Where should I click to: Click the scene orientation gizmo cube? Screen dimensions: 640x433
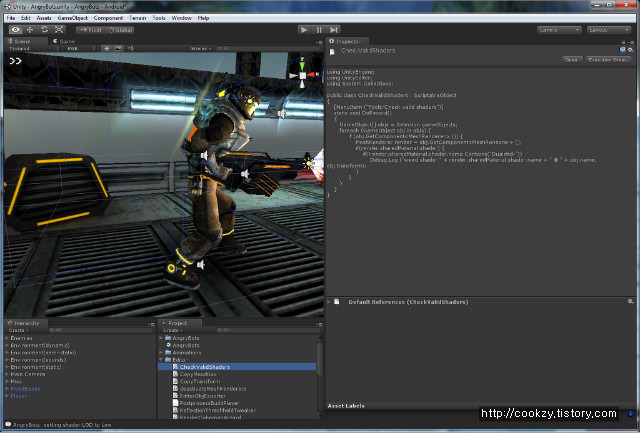(302, 75)
